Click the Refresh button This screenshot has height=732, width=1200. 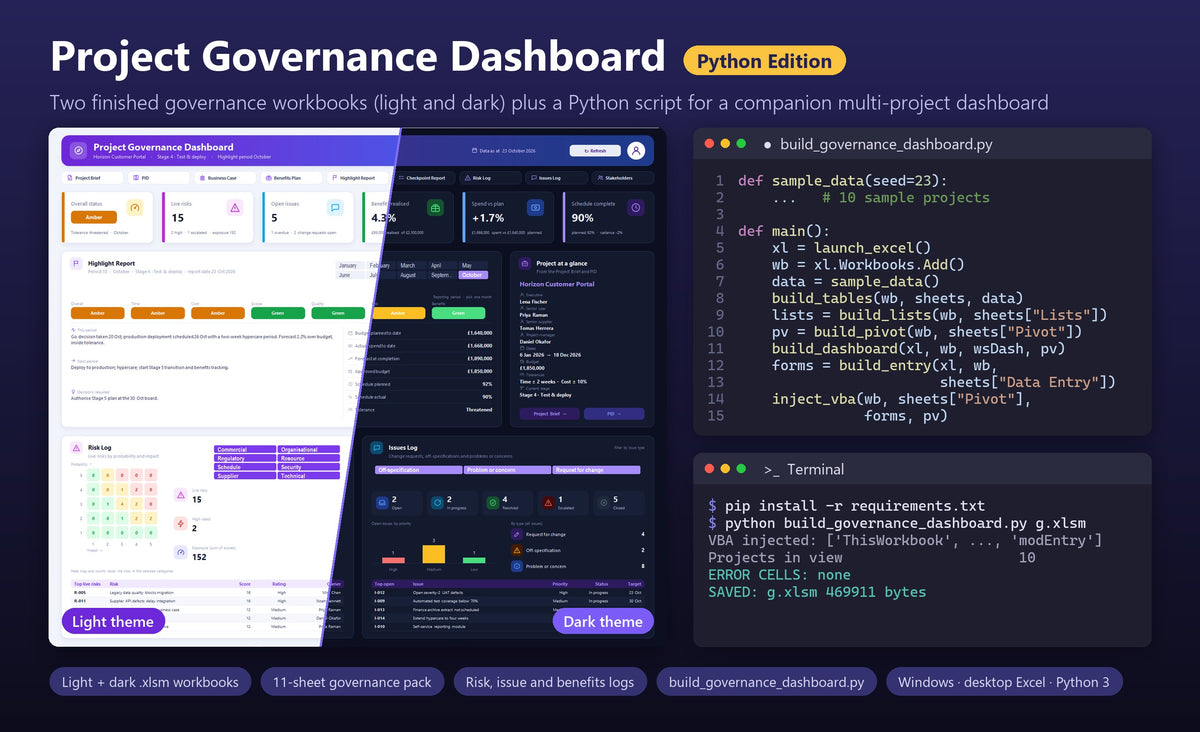[595, 151]
